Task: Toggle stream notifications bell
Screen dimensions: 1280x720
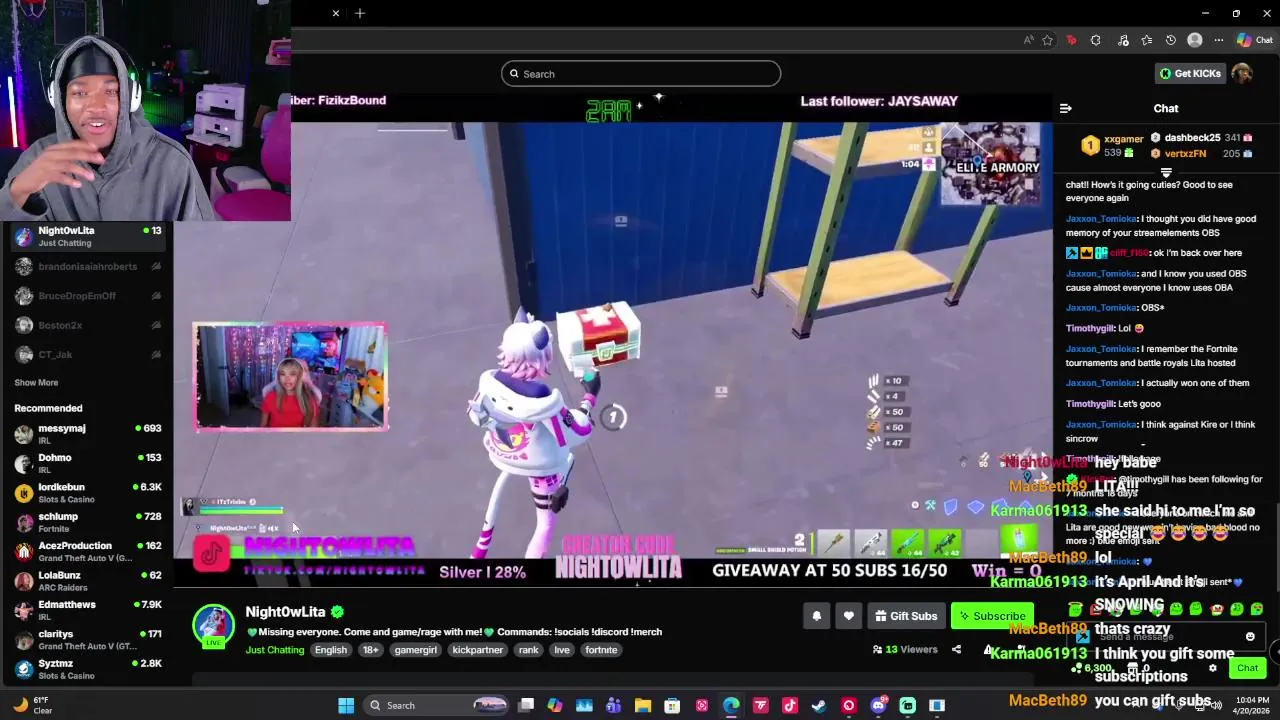Action: [x=816, y=616]
